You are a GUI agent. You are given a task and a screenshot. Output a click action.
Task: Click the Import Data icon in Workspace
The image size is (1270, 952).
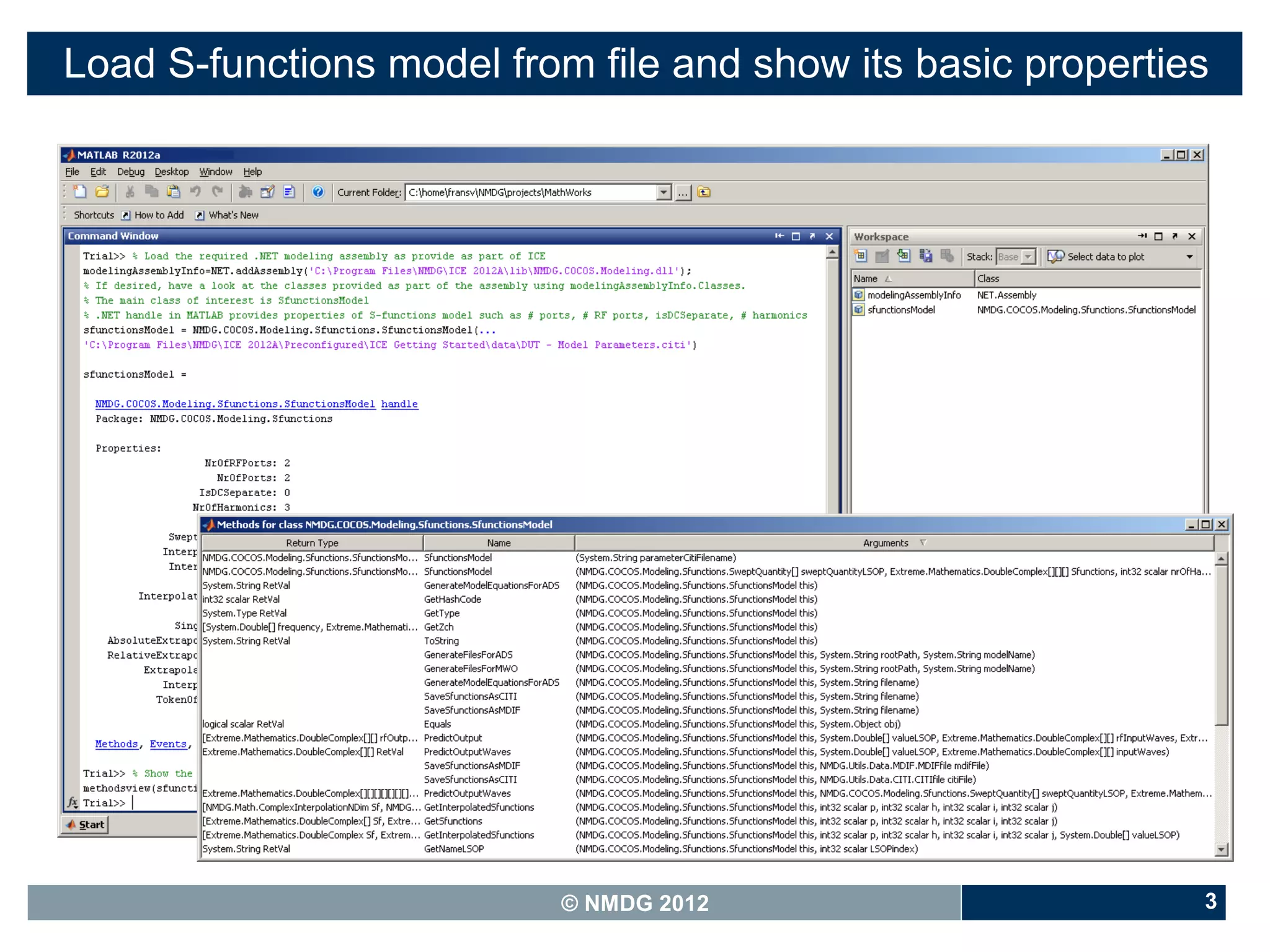pyautogui.click(x=904, y=256)
